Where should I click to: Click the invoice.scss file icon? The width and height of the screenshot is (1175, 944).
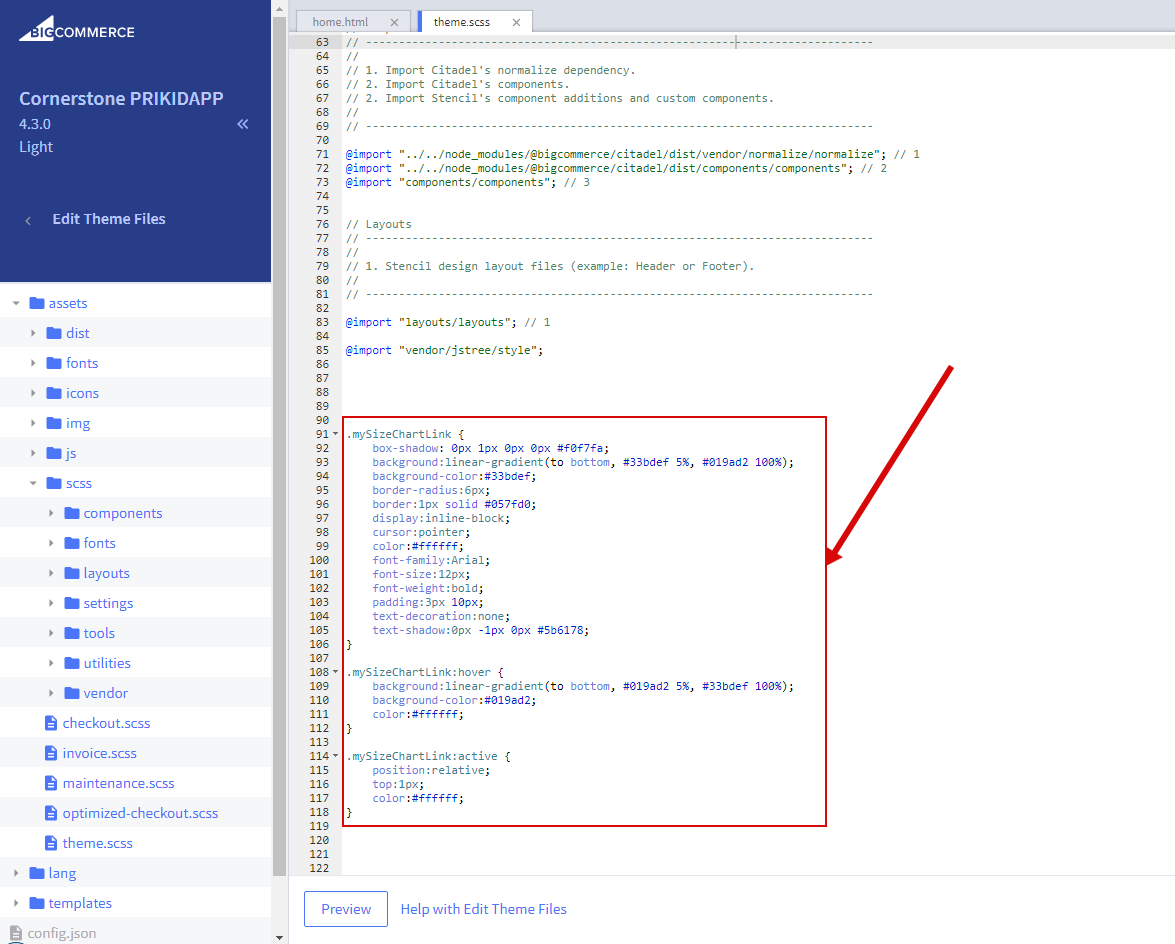pyautogui.click(x=51, y=753)
